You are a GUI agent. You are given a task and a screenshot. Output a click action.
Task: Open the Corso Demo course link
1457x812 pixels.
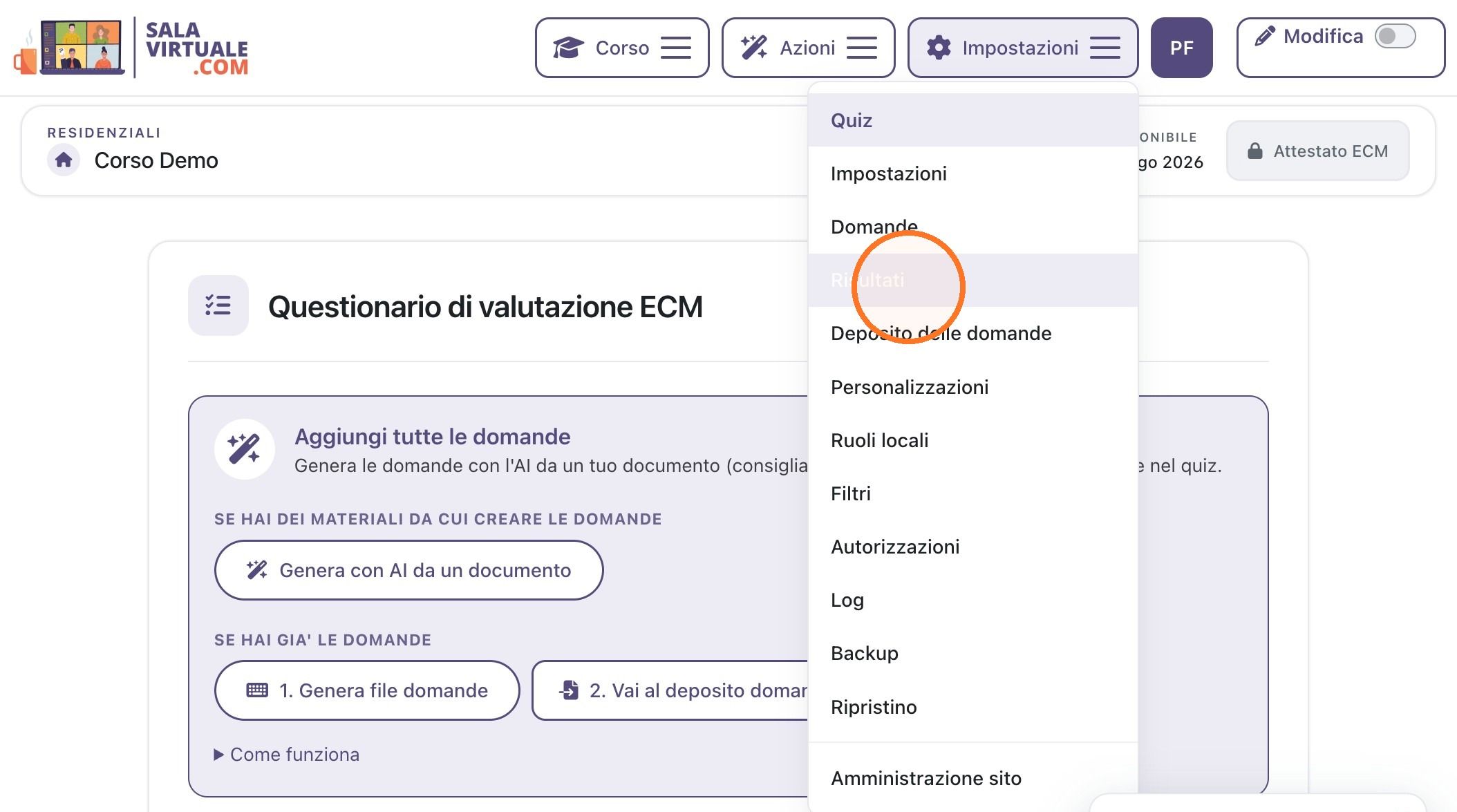click(156, 160)
